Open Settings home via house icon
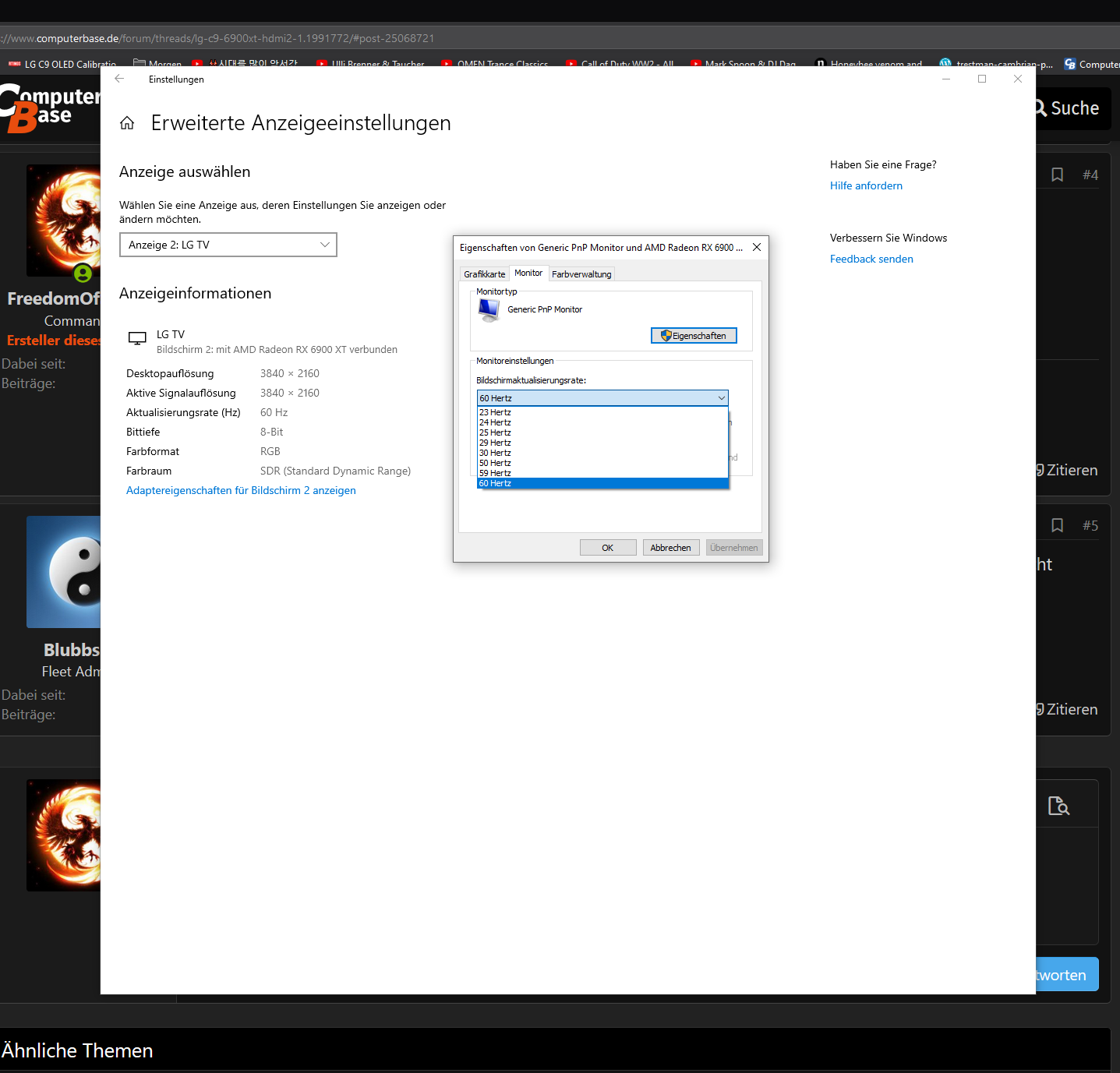The width and height of the screenshot is (1120, 1073). pos(127,123)
